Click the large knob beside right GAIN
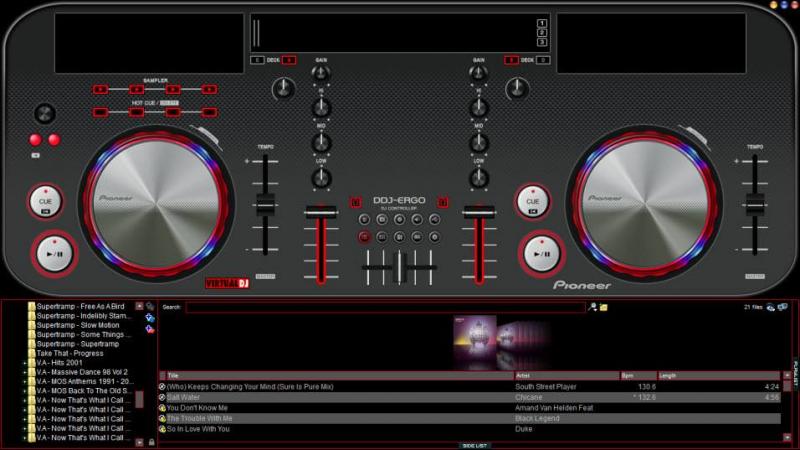The height and width of the screenshot is (450, 800). (517, 89)
